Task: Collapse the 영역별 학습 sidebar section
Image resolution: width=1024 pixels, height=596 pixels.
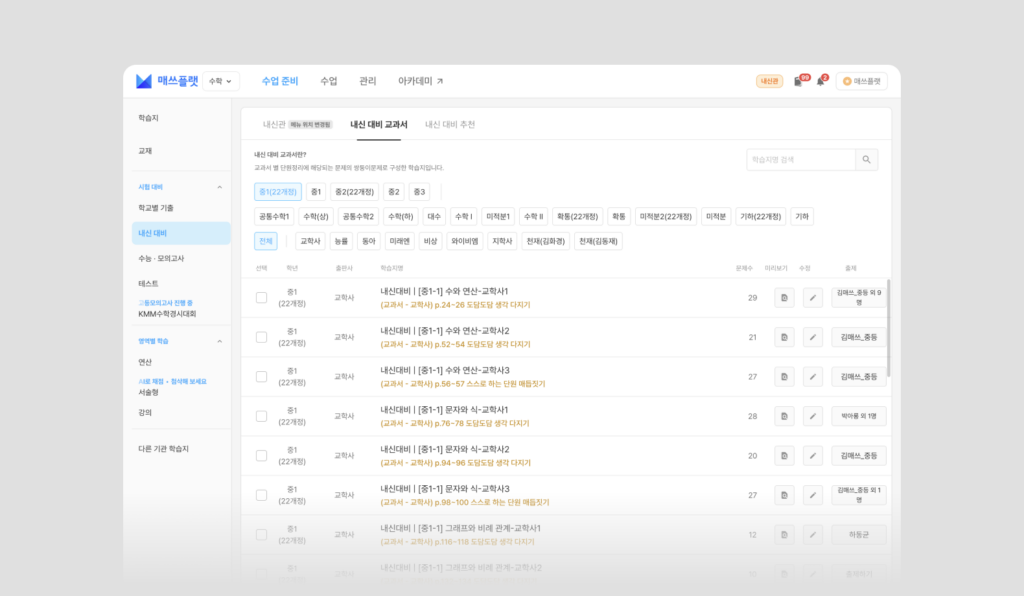Action: [x=219, y=341]
